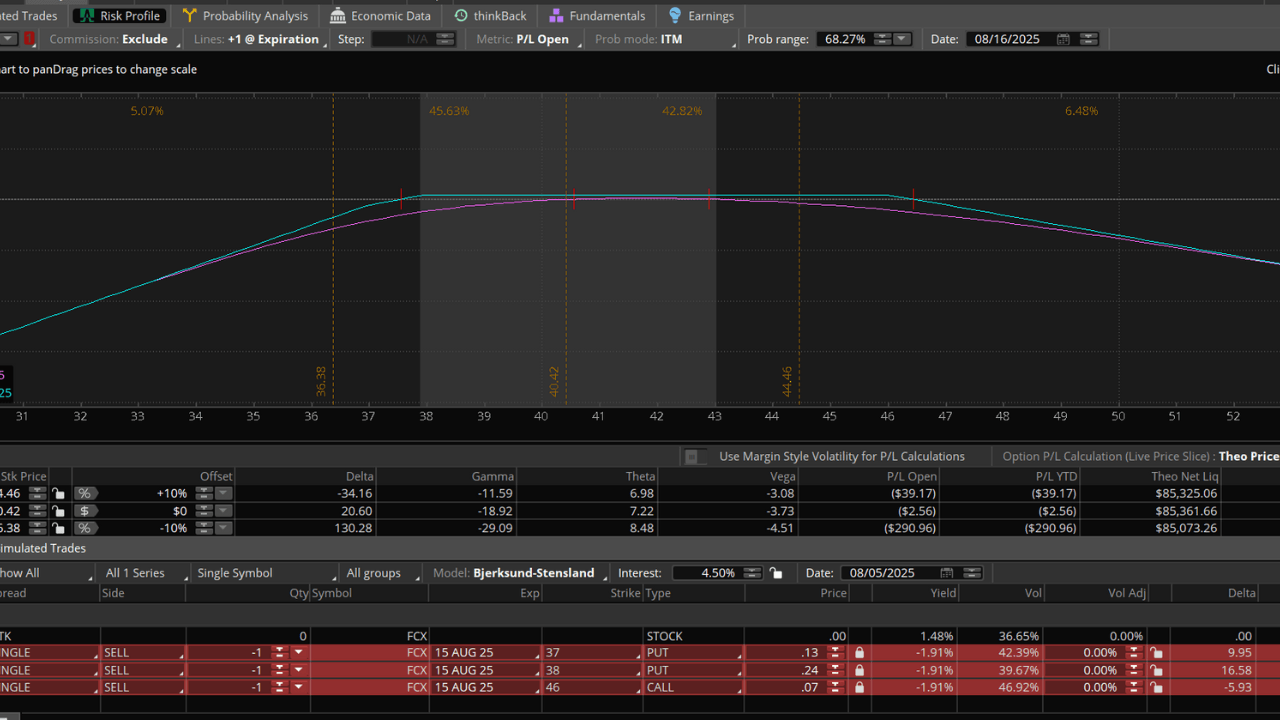Click the red icon left of Commission

click(x=29, y=39)
